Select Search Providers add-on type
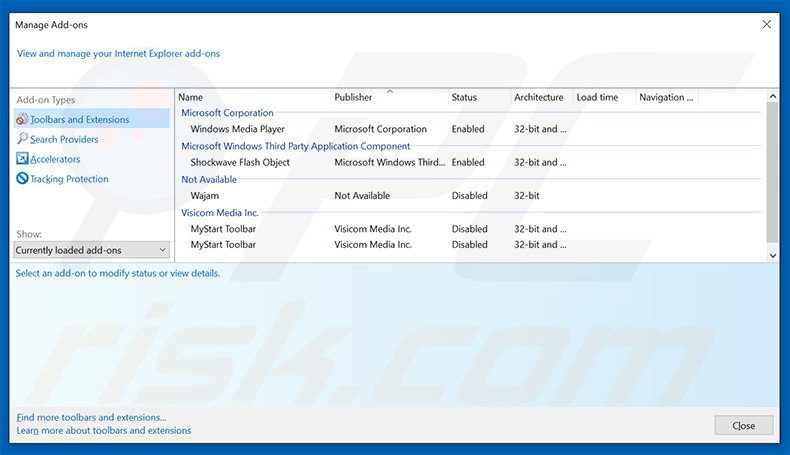 tap(64, 139)
